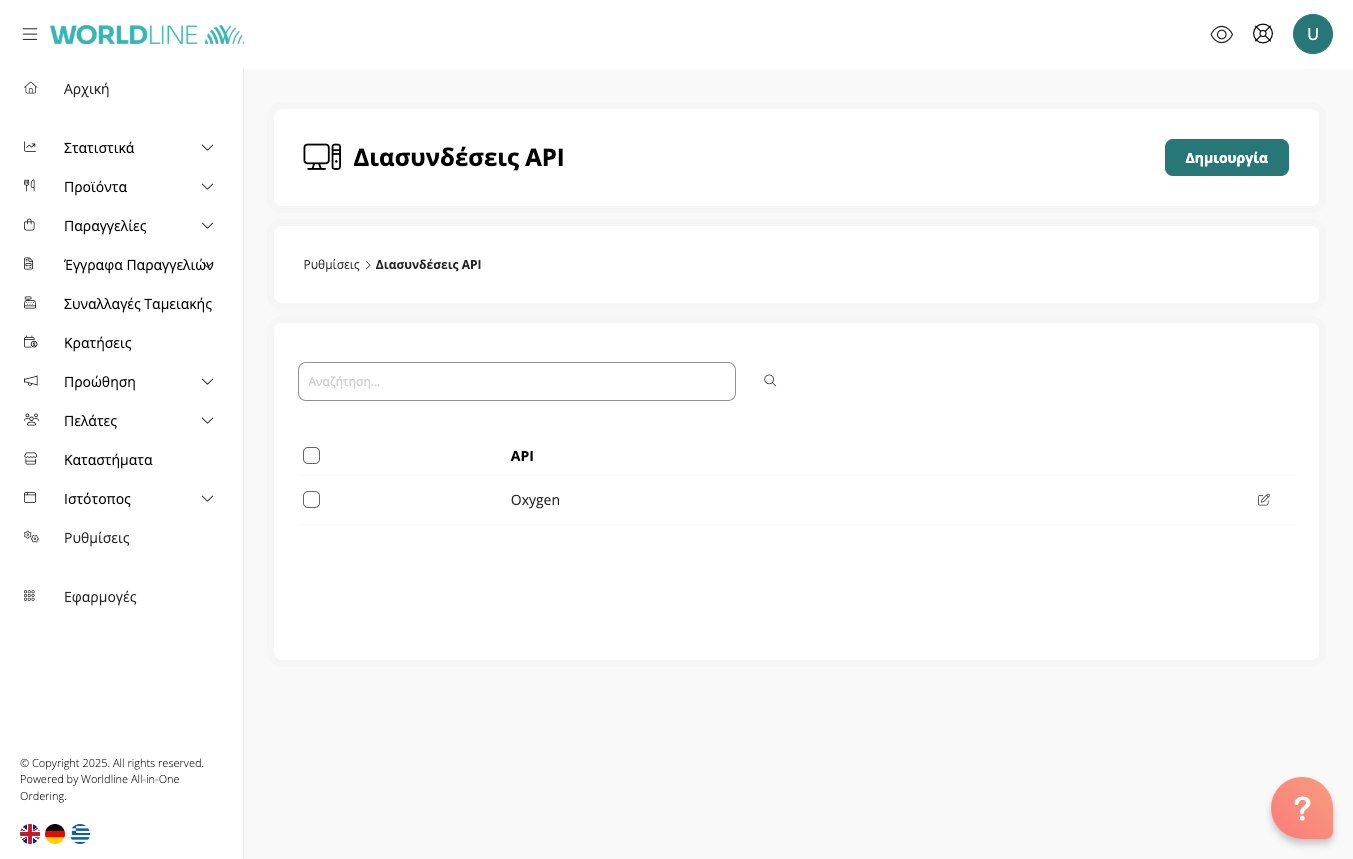The height and width of the screenshot is (859, 1353).
Task: Open the user avatar menu
Action: [1312, 34]
